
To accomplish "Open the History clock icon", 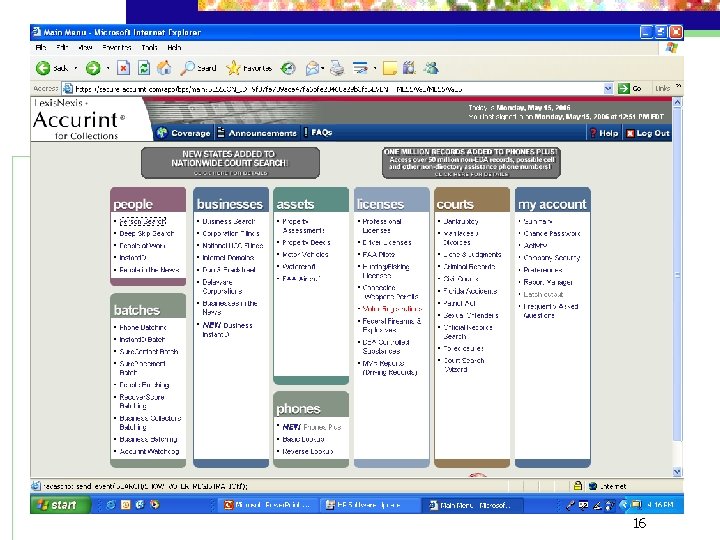I will 288,68.
